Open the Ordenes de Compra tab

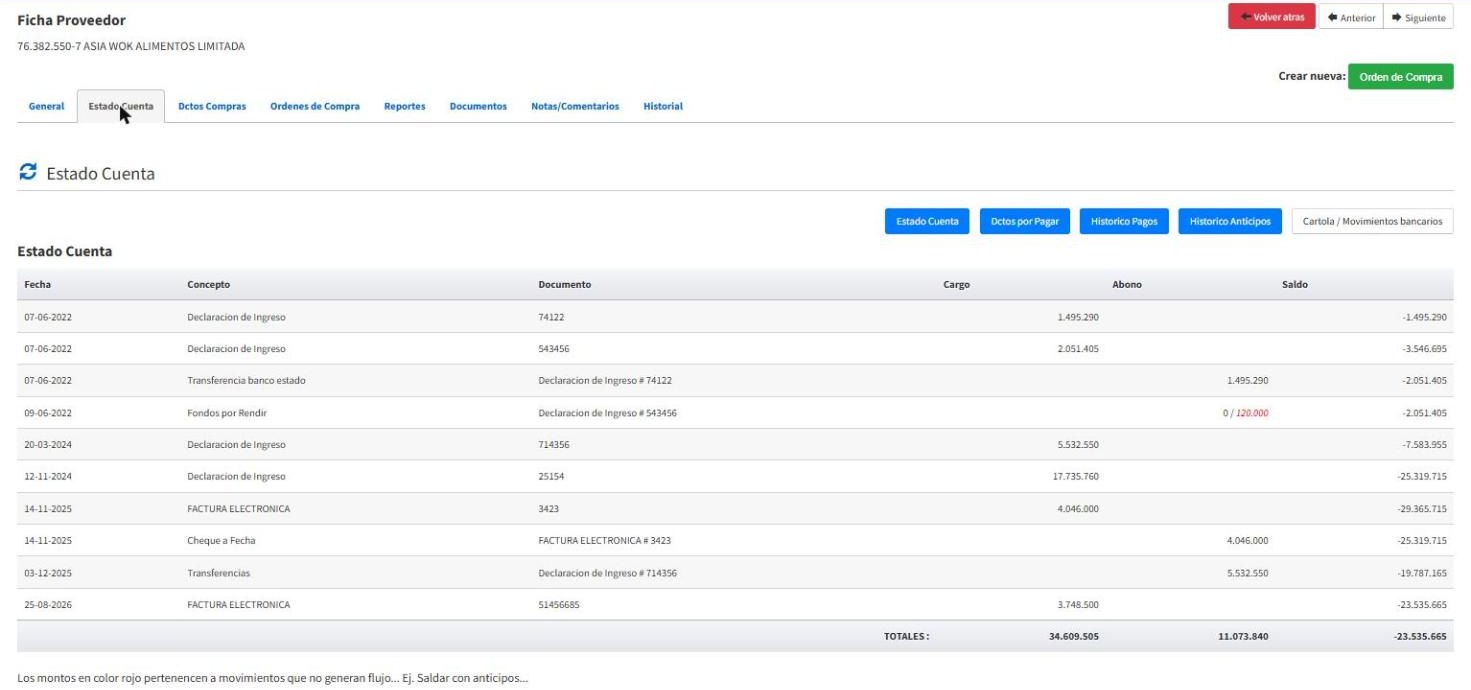(315, 106)
